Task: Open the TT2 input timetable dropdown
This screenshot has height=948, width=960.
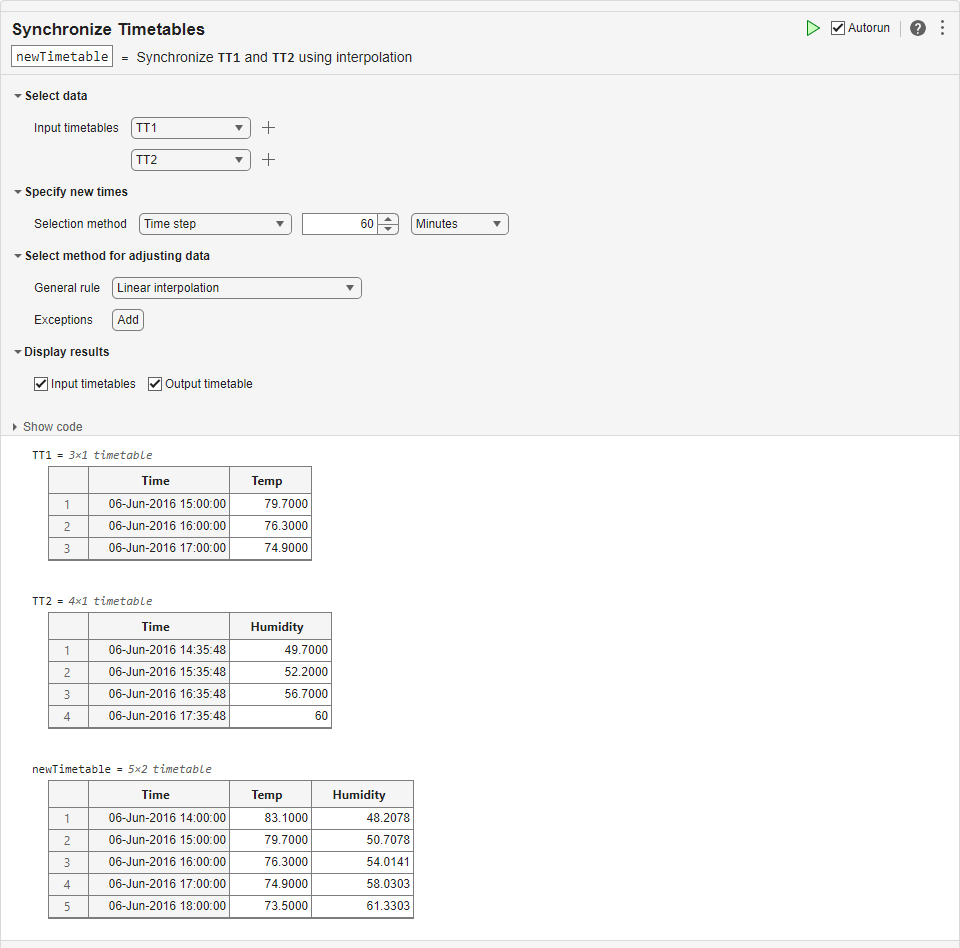Action: [x=190, y=160]
